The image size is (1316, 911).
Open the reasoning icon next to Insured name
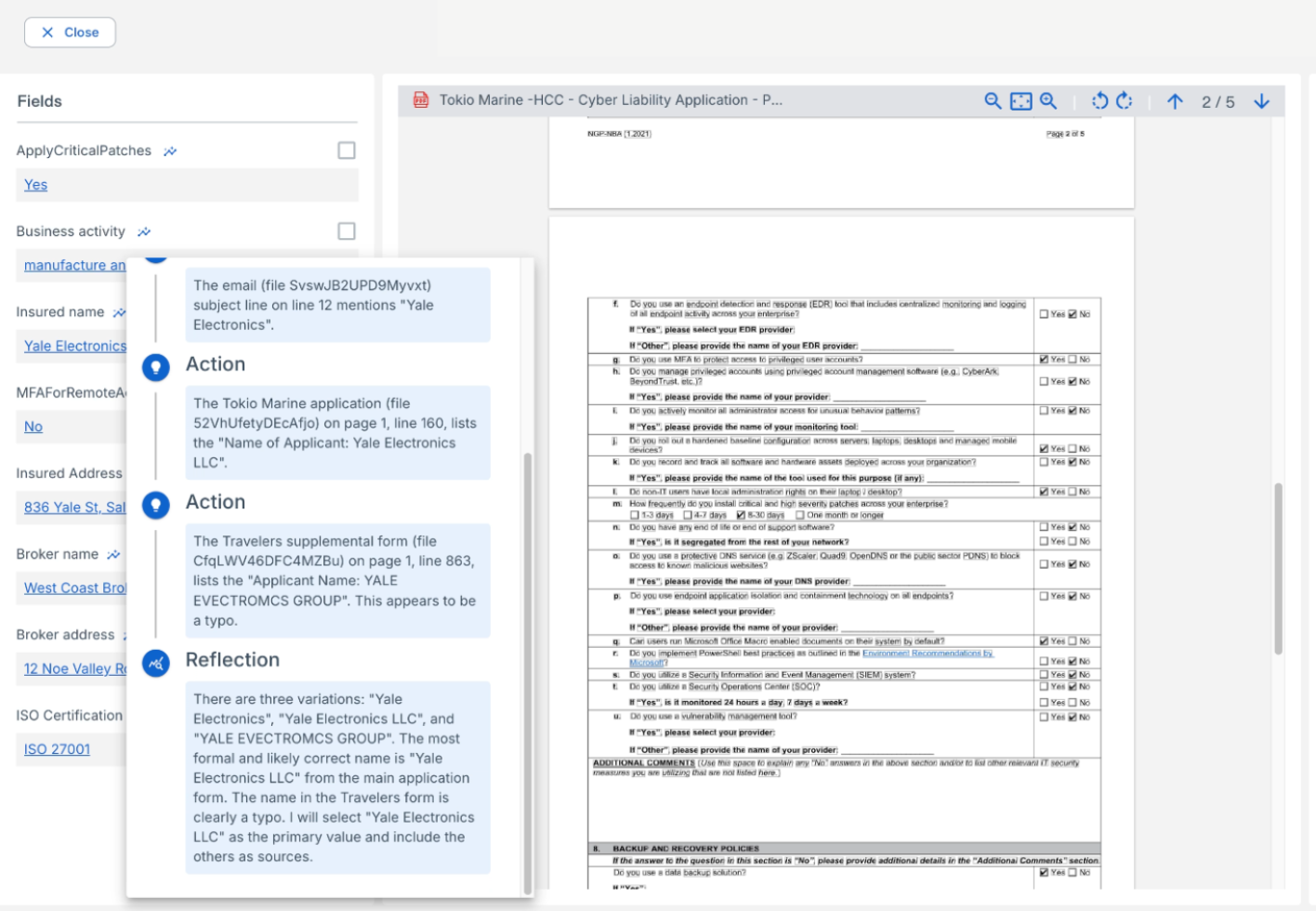(x=119, y=312)
